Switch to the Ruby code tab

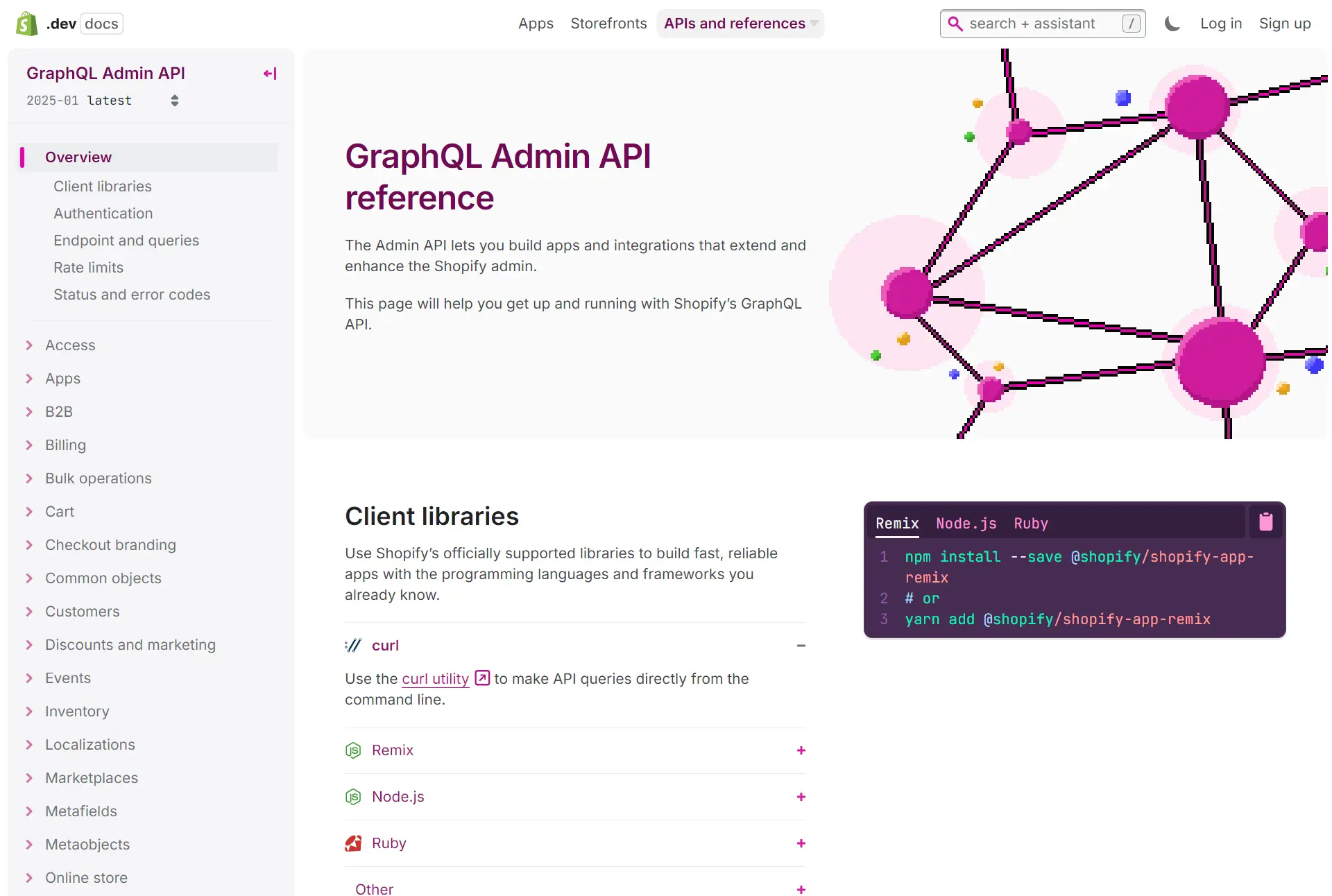coord(1030,524)
